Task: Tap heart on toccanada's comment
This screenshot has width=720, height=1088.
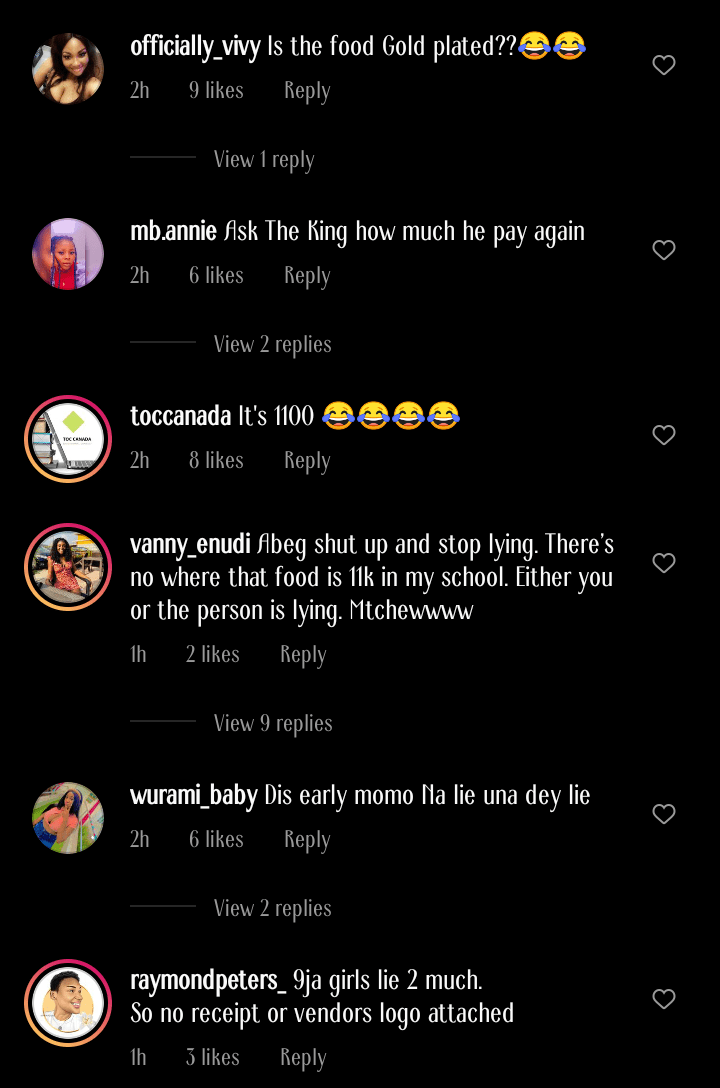Action: tap(664, 435)
